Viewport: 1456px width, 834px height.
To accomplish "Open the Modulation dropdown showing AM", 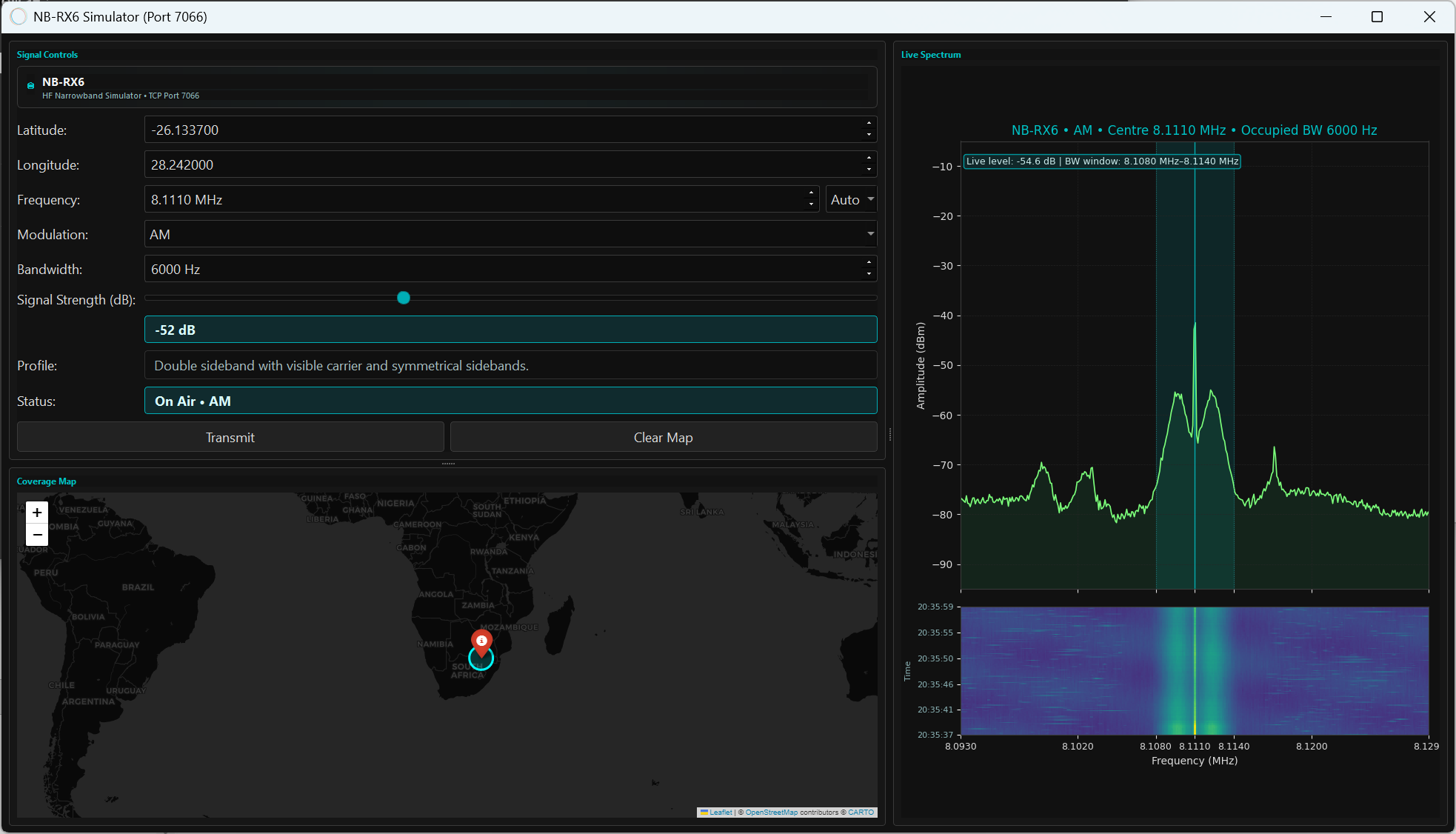I will click(510, 234).
